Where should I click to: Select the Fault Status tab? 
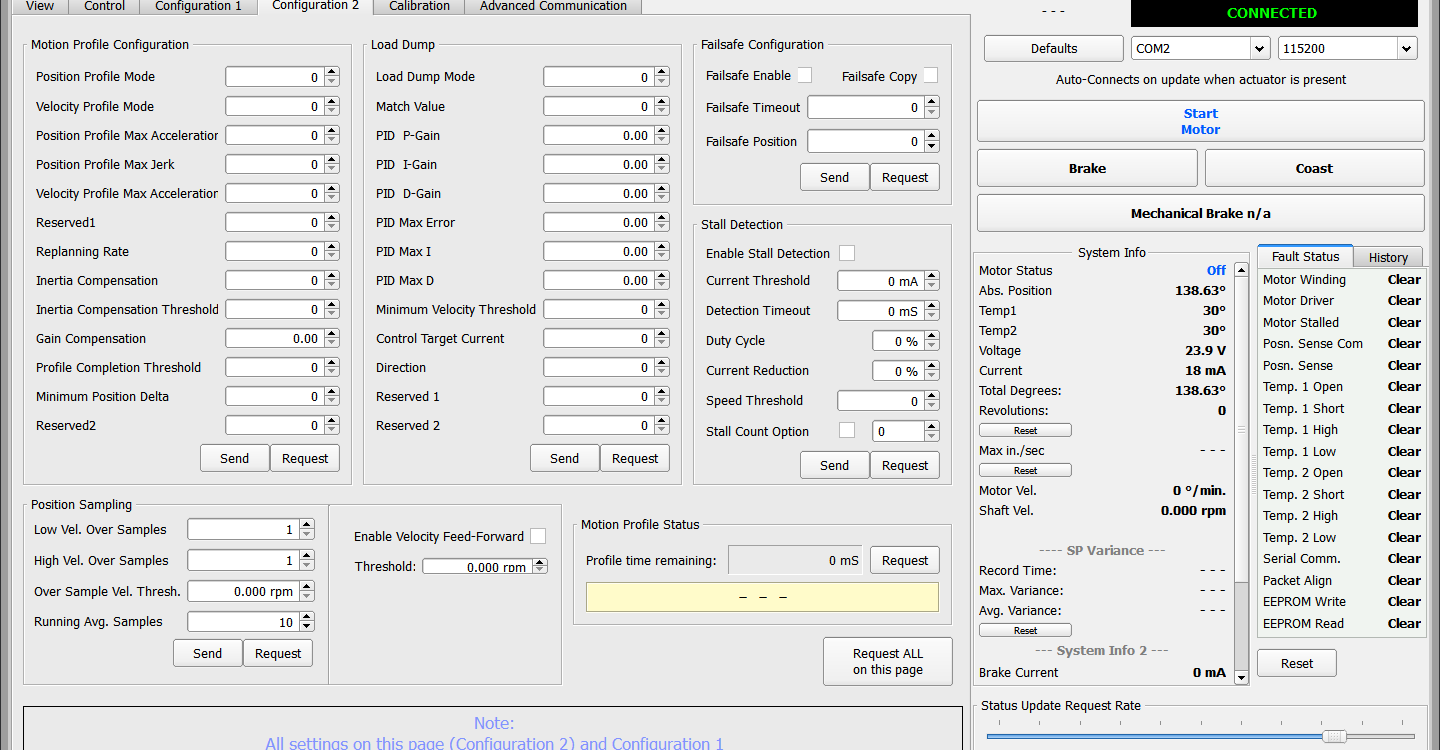click(1305, 256)
